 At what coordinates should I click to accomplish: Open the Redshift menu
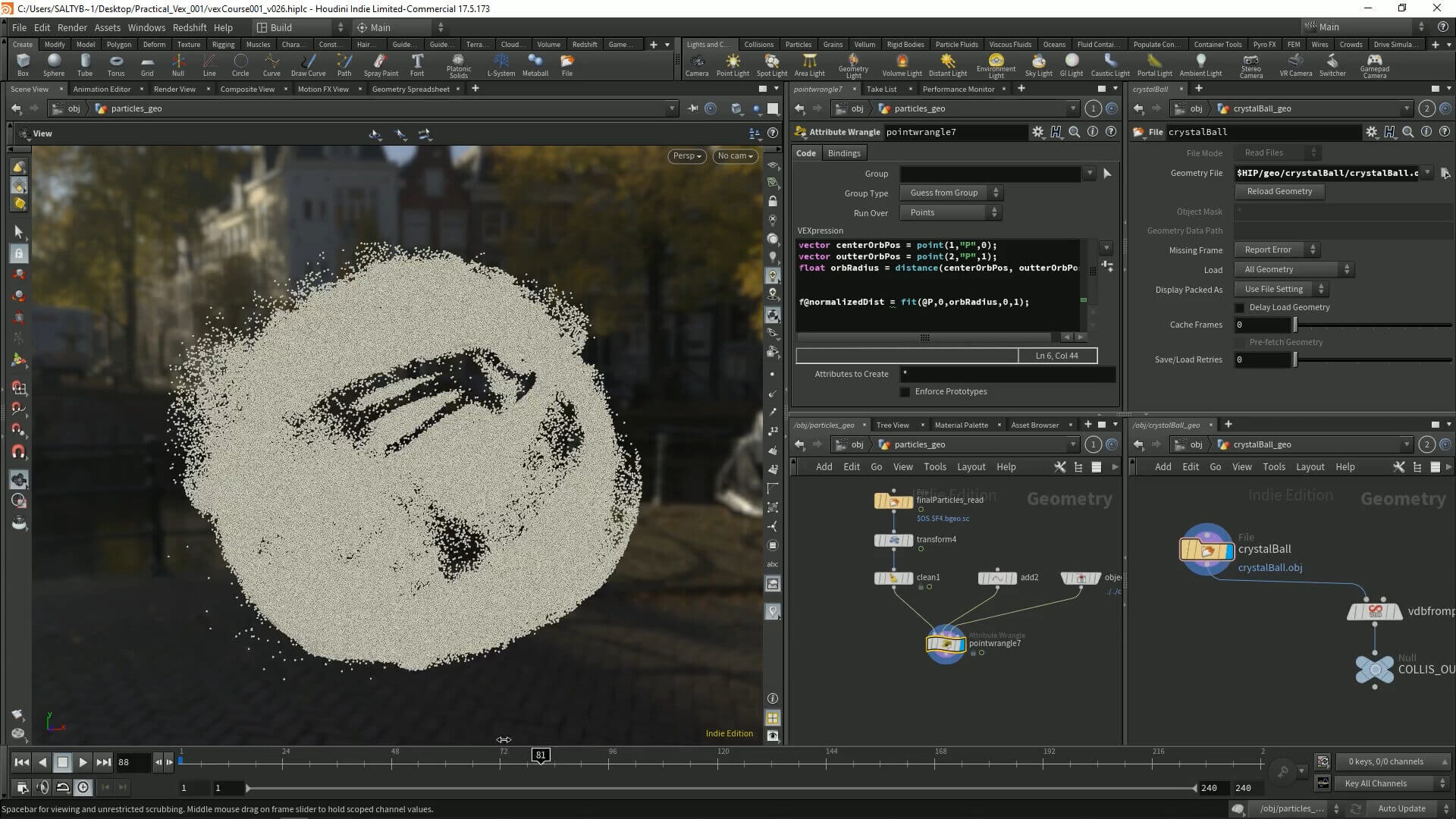[189, 27]
